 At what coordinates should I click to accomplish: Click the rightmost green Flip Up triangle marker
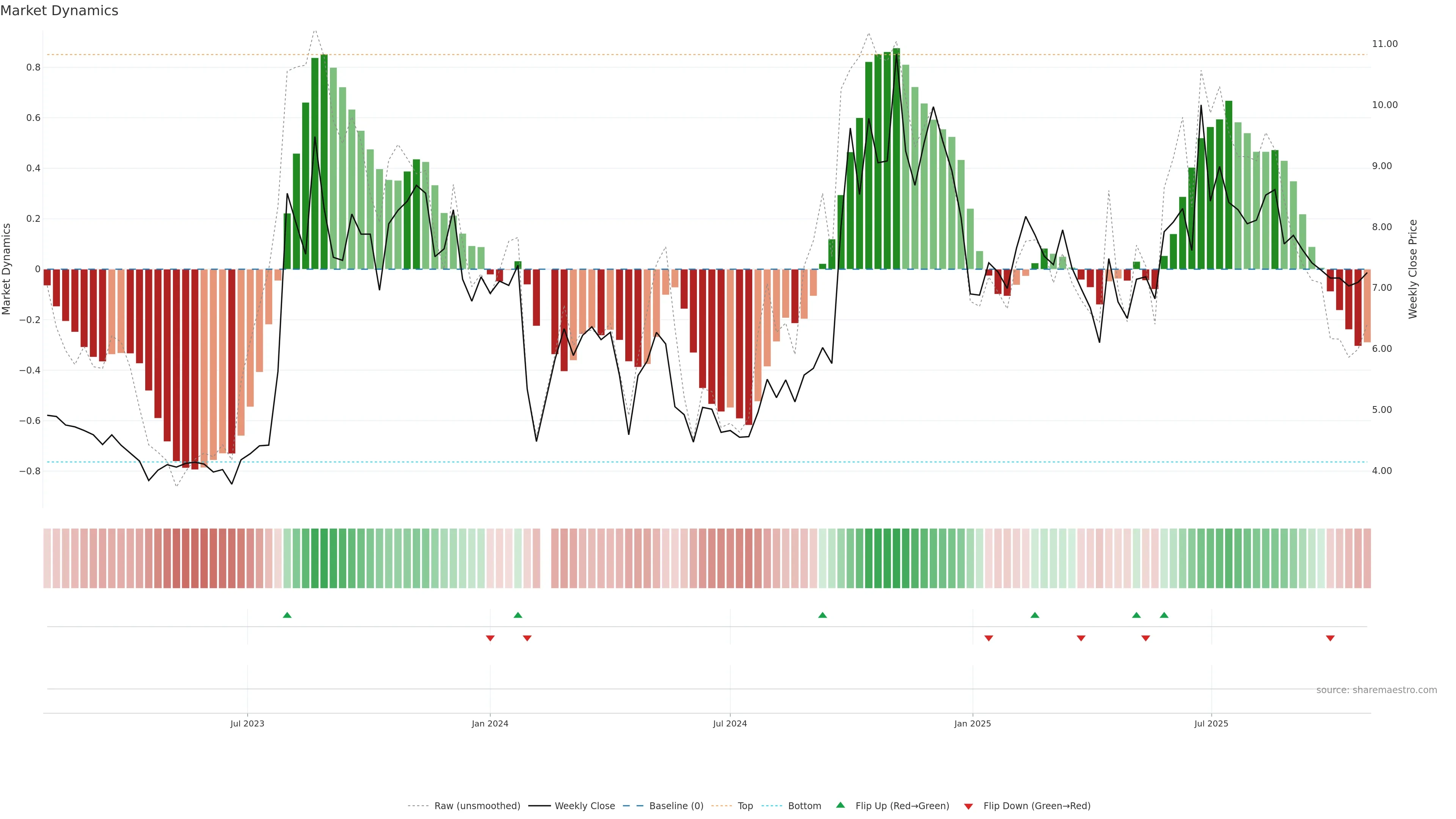[x=1164, y=615]
